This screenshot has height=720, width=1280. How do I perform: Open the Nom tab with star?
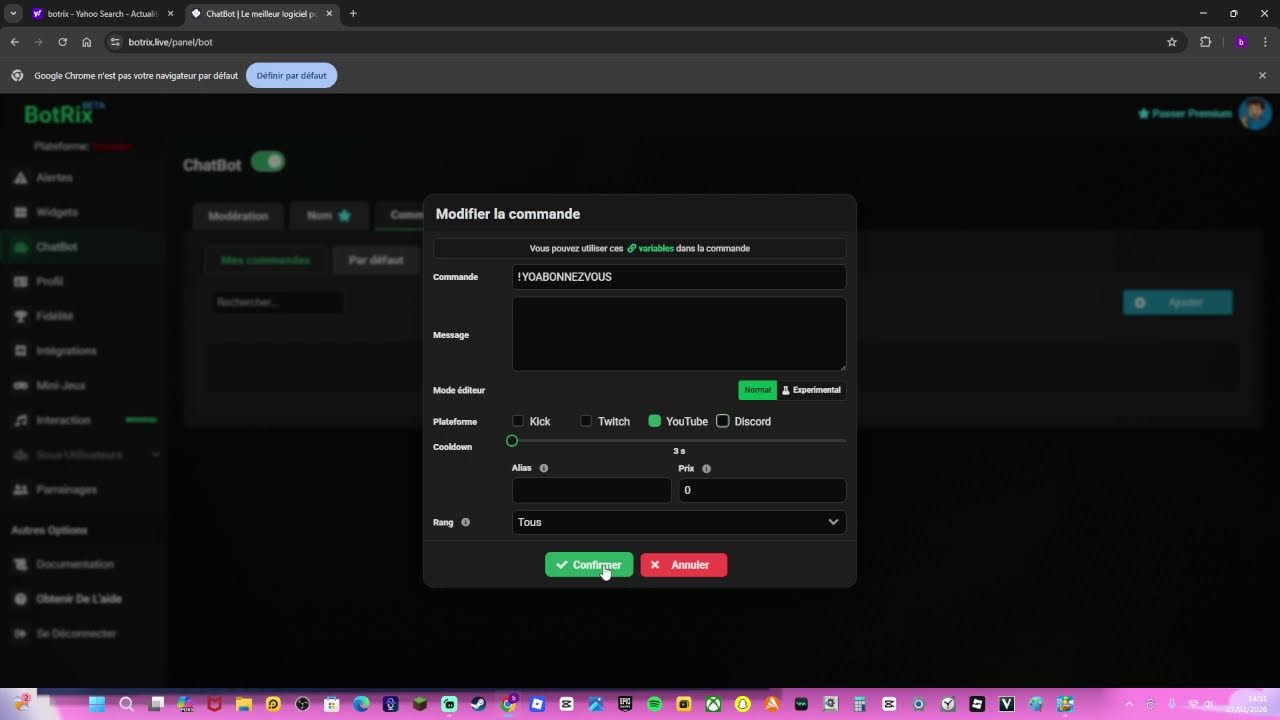click(x=329, y=215)
